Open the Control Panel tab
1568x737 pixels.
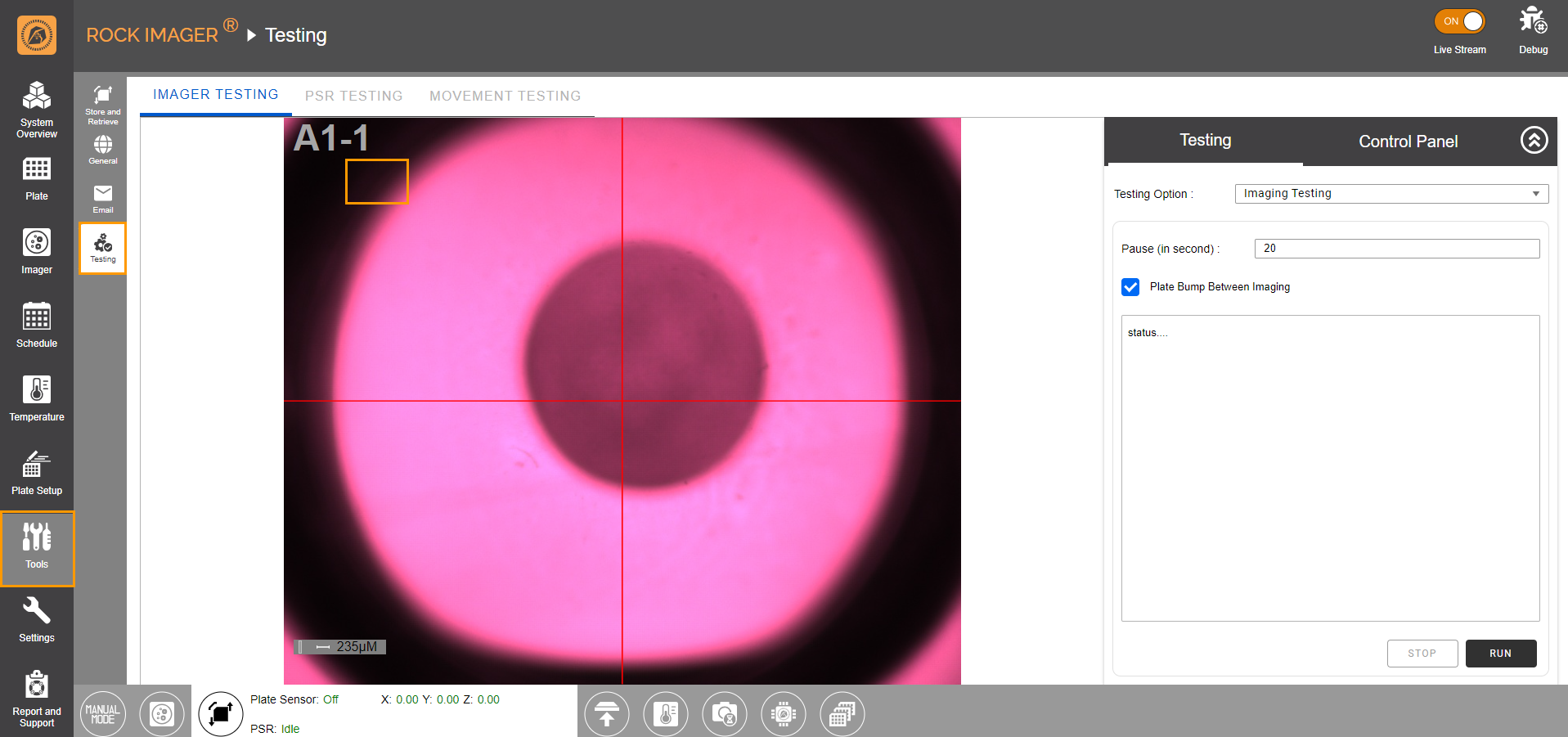click(1408, 142)
